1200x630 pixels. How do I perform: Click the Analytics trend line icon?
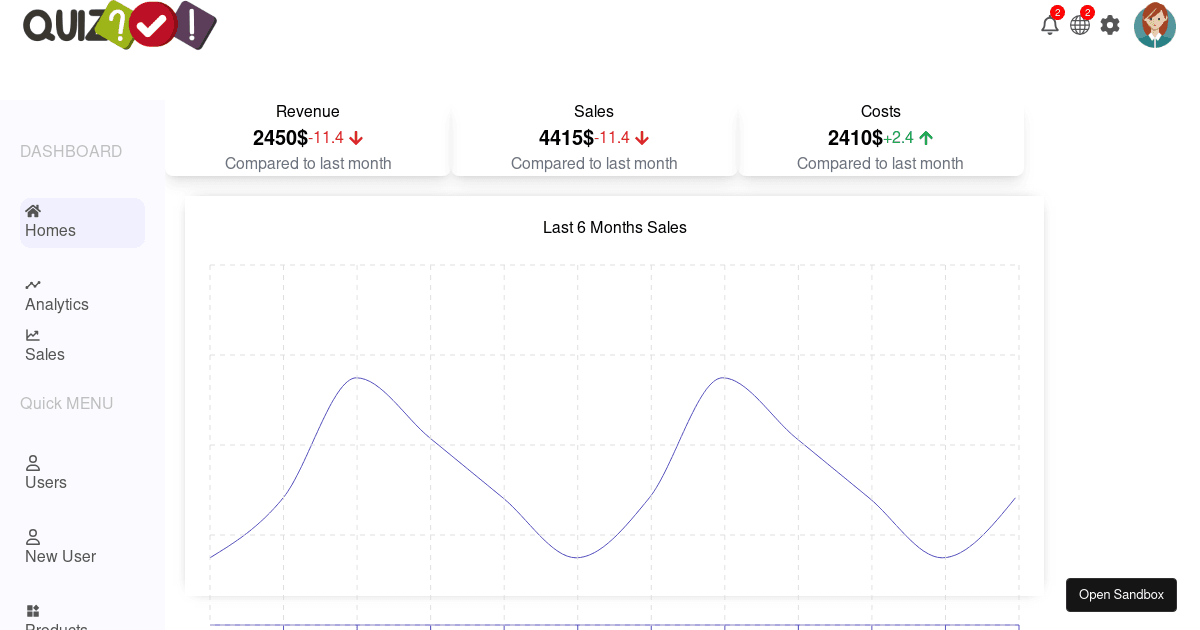coord(33,285)
